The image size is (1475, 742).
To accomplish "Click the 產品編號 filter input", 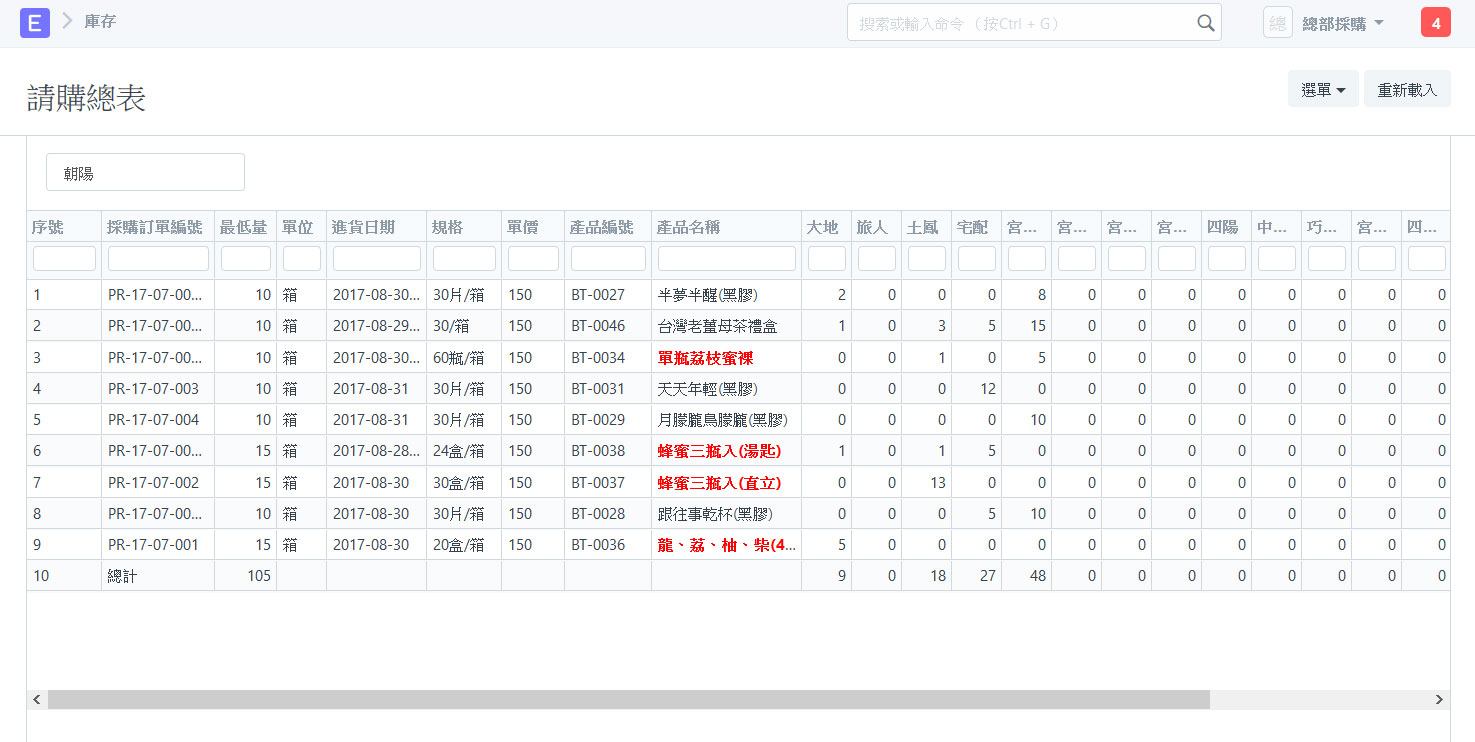I will [607, 259].
